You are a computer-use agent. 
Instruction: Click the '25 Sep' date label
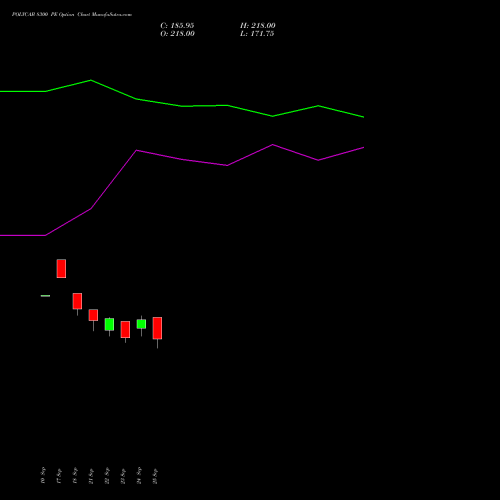pos(155,475)
